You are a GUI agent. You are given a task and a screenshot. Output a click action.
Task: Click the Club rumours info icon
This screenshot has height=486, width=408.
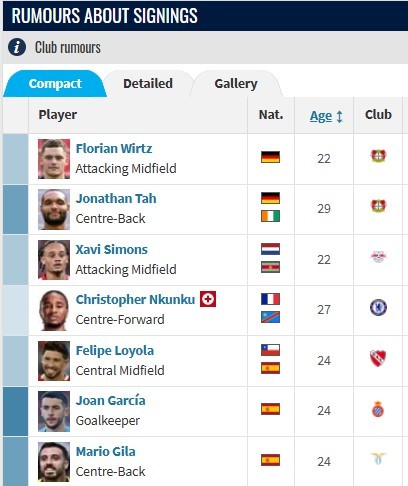point(17,47)
